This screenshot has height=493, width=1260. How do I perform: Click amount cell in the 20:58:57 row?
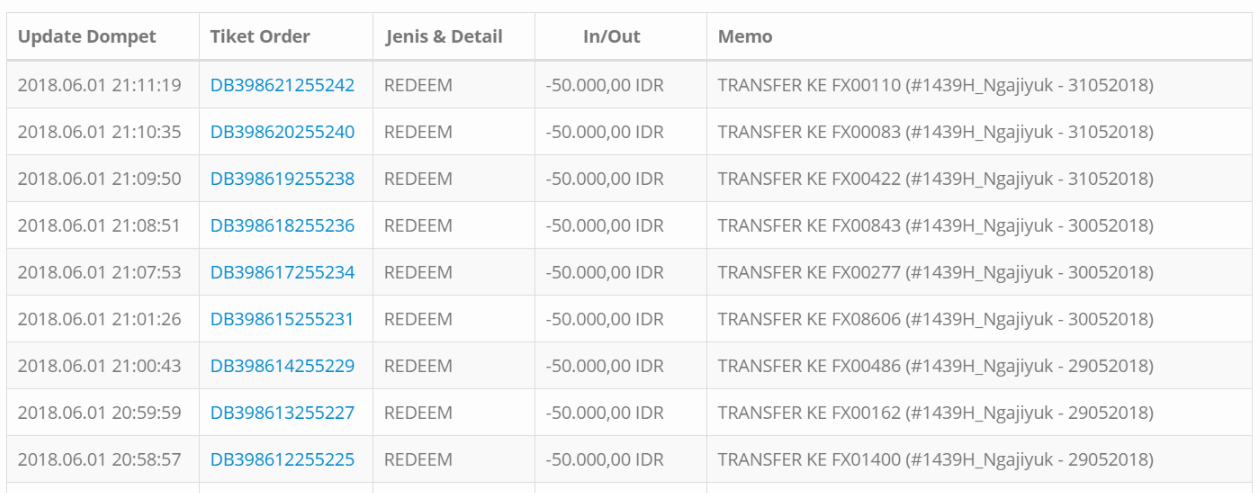(605, 460)
